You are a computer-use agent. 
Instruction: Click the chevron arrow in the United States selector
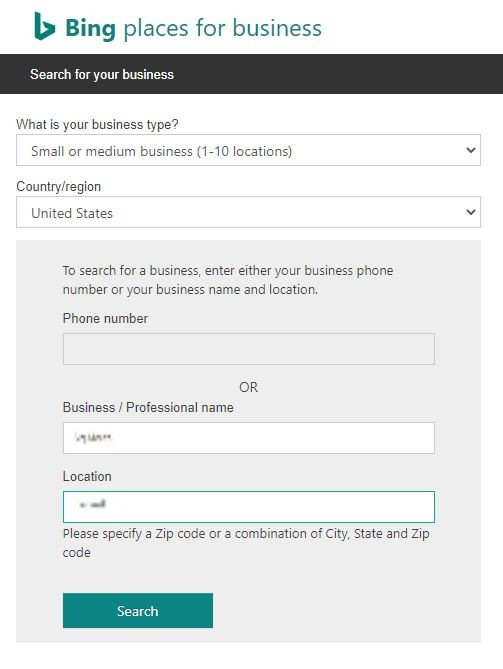point(471,212)
